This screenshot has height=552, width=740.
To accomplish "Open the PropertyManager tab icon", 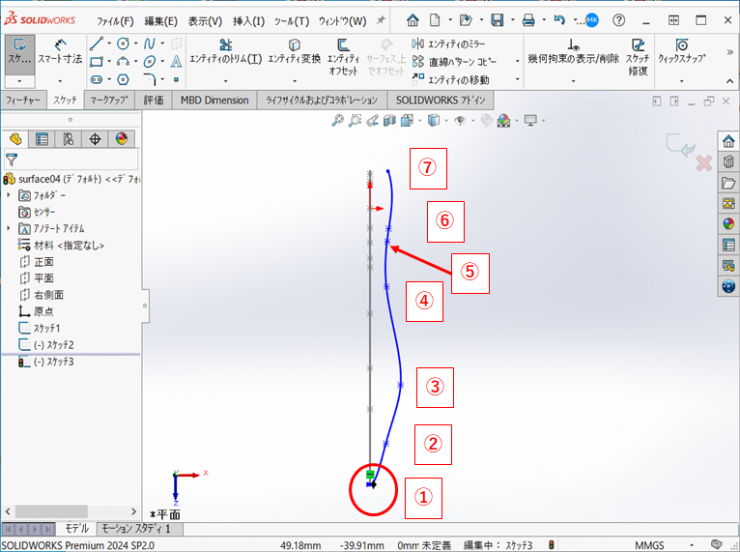I will (x=42, y=139).
